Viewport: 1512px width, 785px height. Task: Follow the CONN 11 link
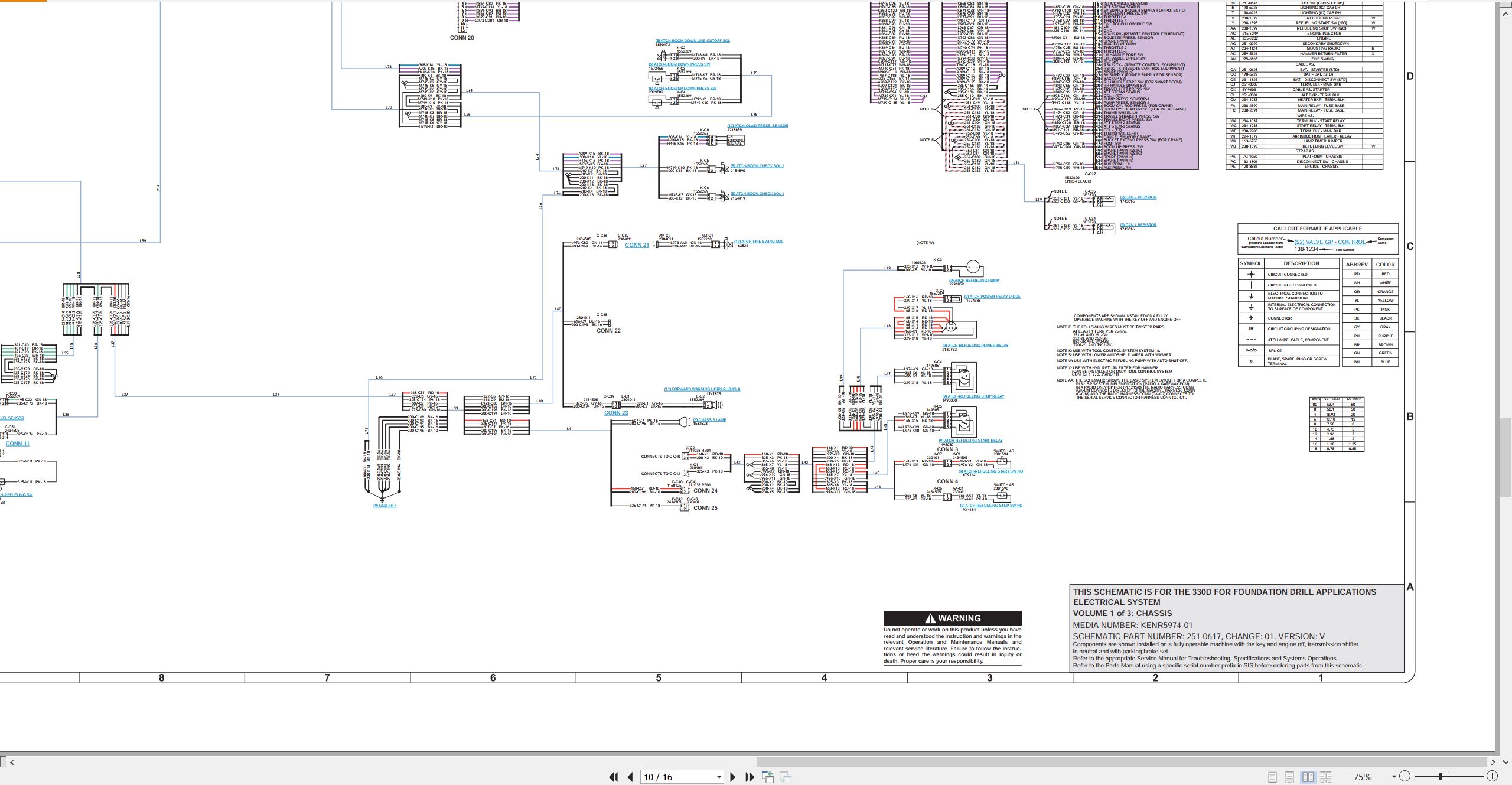[x=17, y=444]
